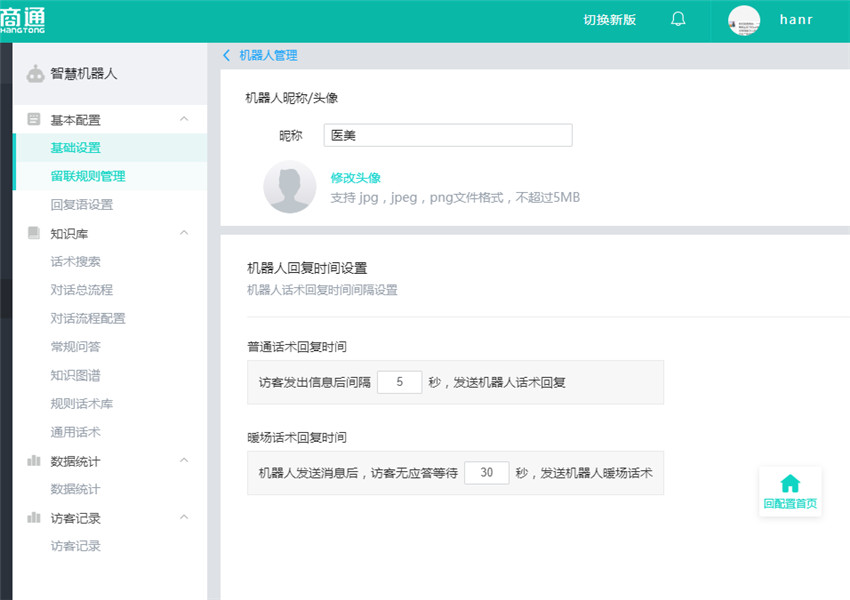
Task: Collapse the 访客记录 section chevron
Action: point(184,518)
